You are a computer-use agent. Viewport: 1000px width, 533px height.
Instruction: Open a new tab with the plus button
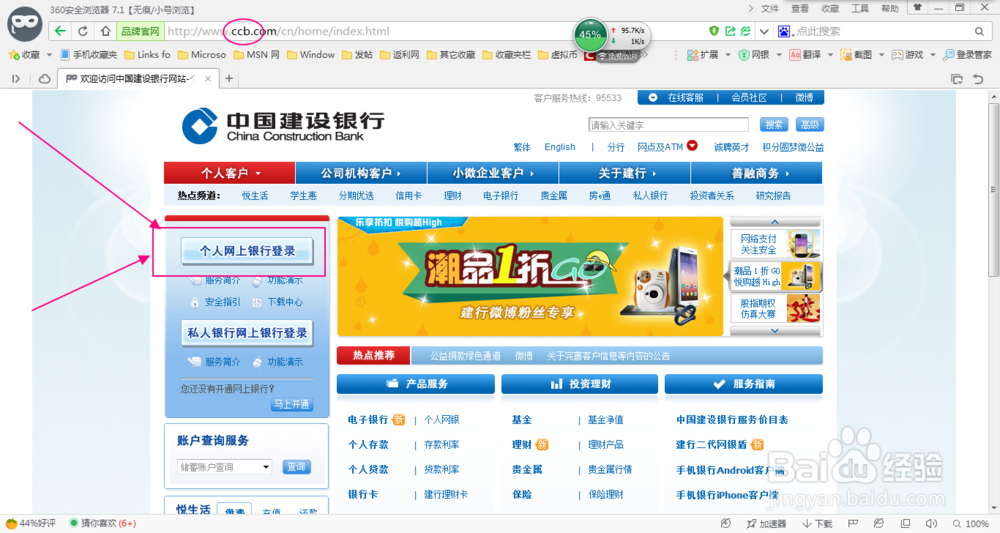[x=229, y=78]
